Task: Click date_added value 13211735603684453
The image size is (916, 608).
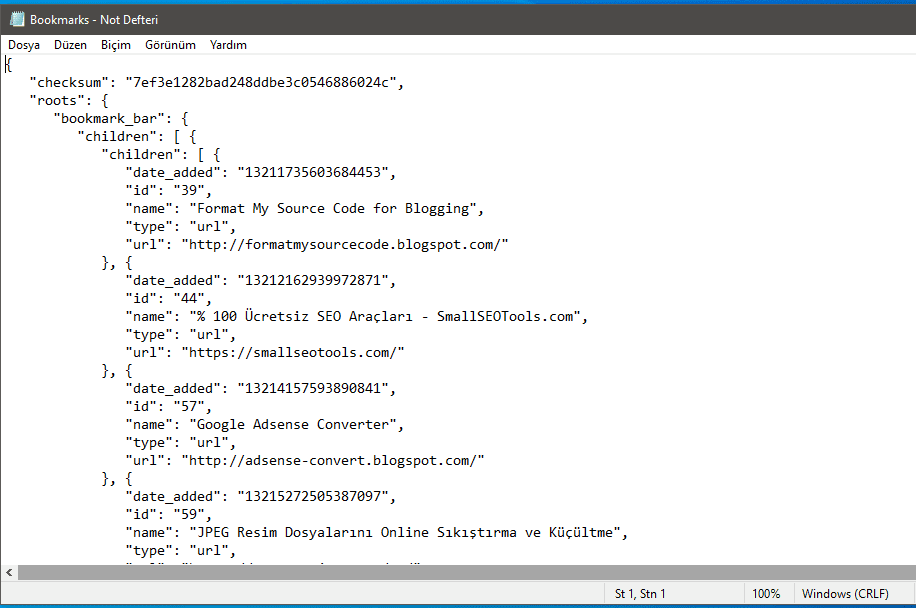Action: pos(313,172)
